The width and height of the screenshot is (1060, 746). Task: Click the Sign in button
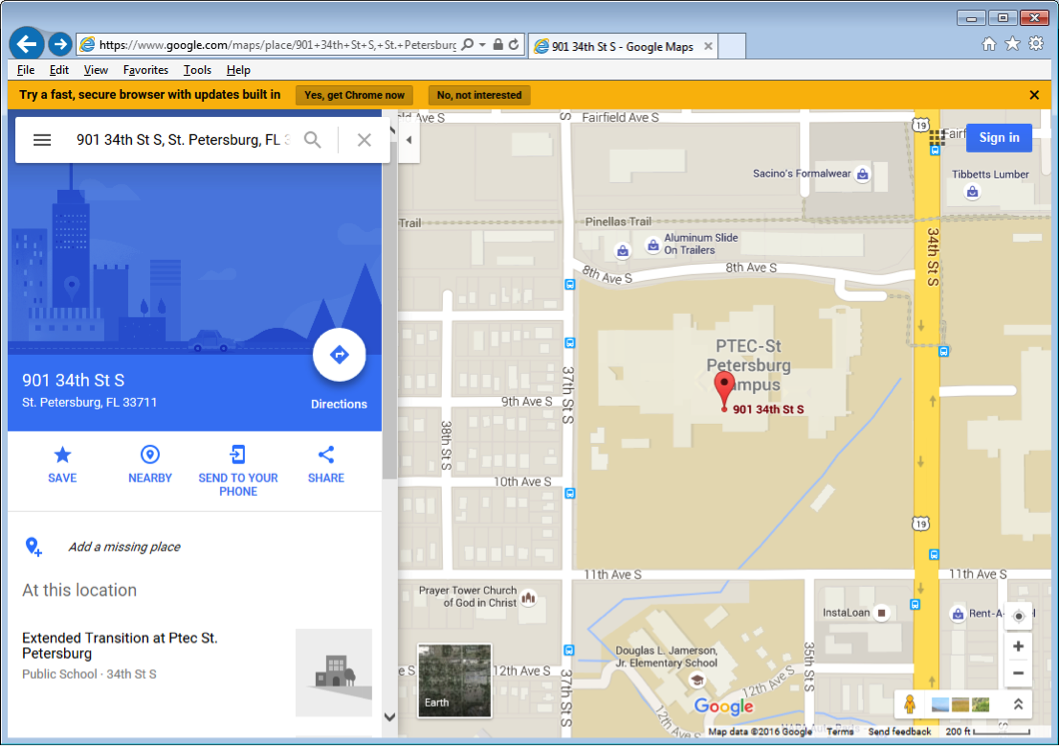tap(999, 138)
